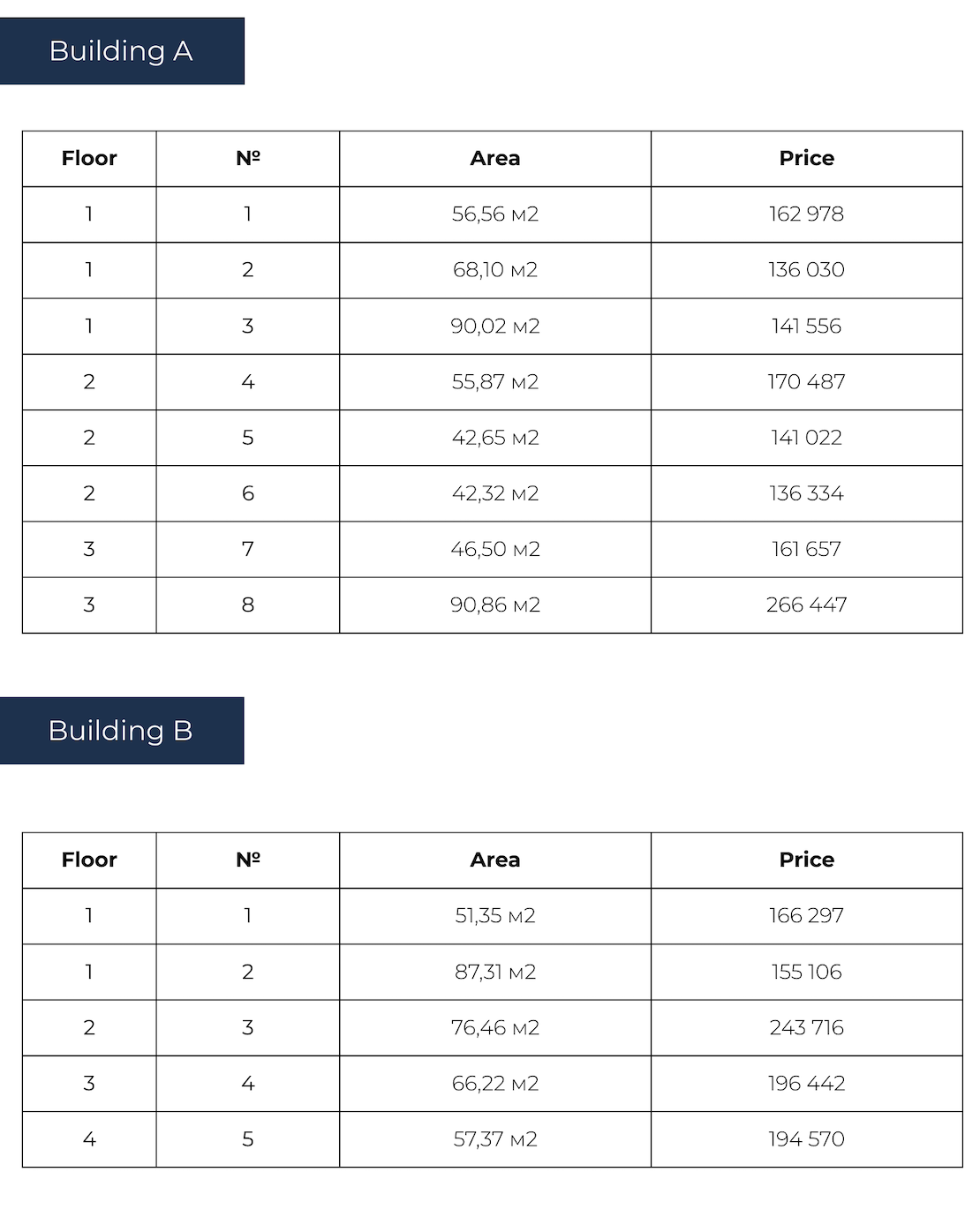This screenshot has height=1232, width=980.
Task: Click the Building B header banner
Action: pos(122,731)
